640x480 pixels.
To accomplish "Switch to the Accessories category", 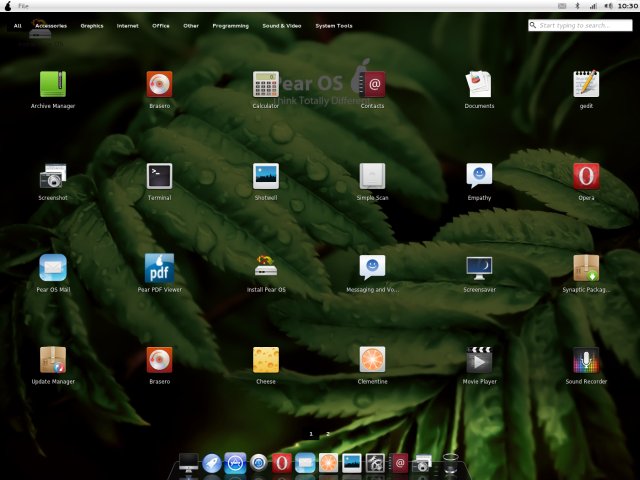I will click(x=51, y=26).
